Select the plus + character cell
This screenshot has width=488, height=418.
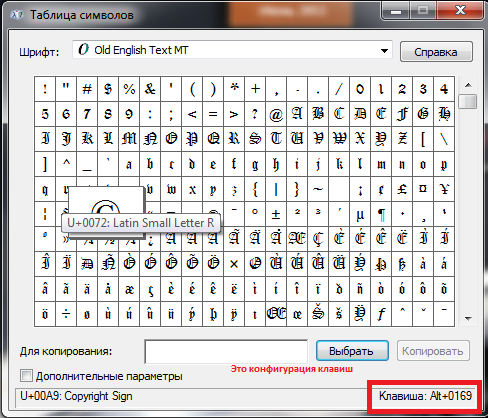pos(255,89)
